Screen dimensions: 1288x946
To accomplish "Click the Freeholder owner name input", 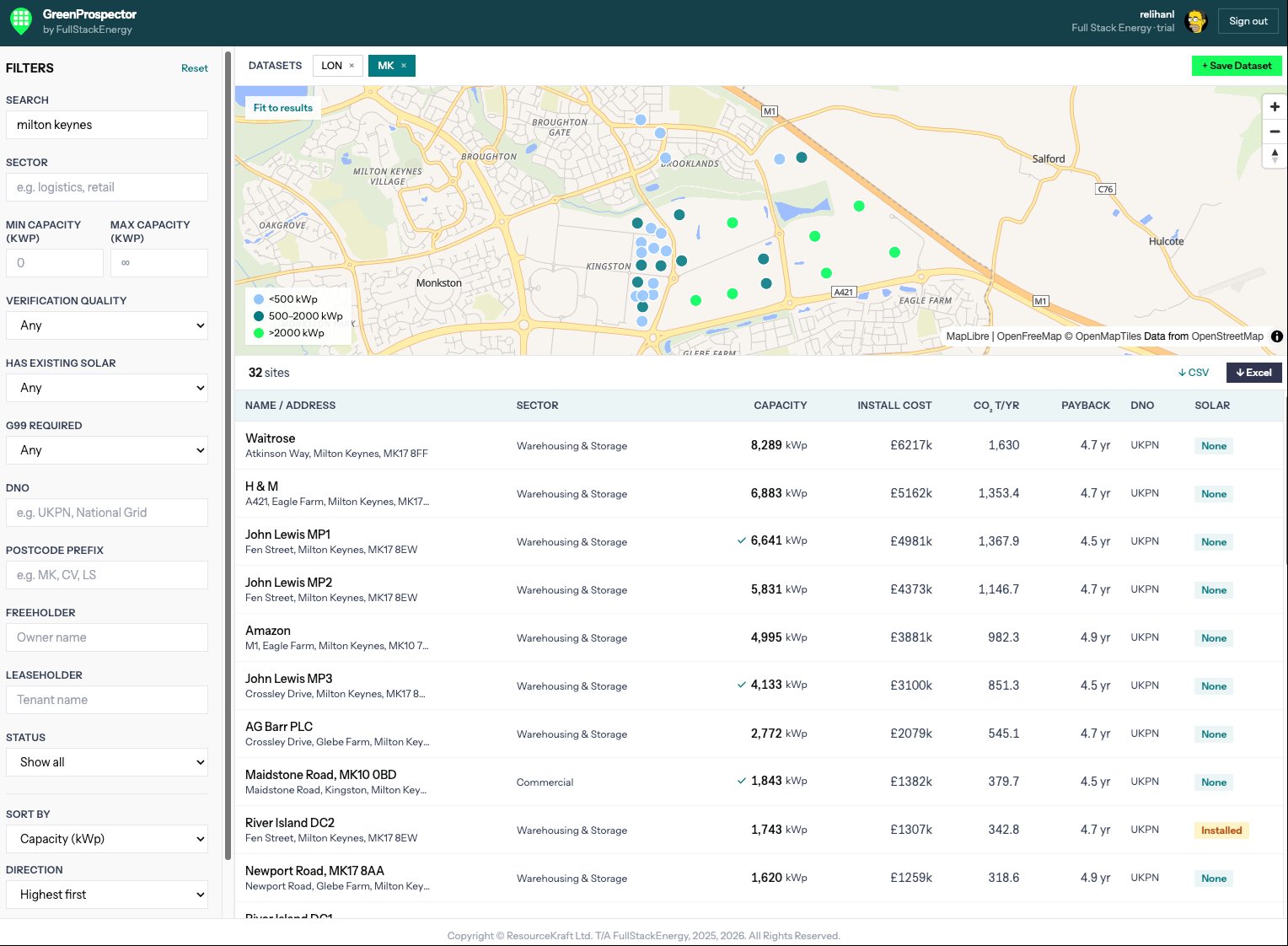I will point(107,637).
